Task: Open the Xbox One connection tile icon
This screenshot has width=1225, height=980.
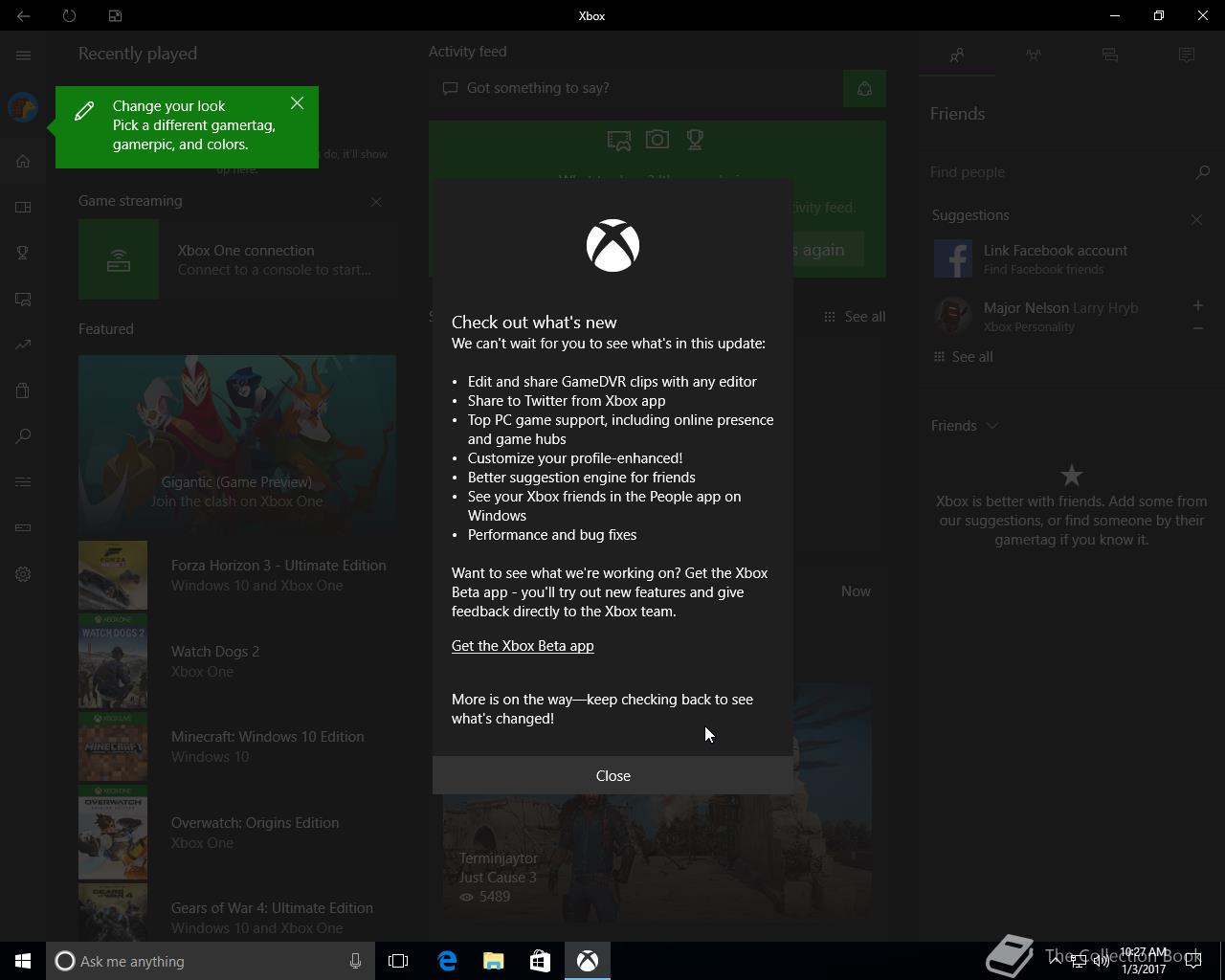Action: pos(119,259)
